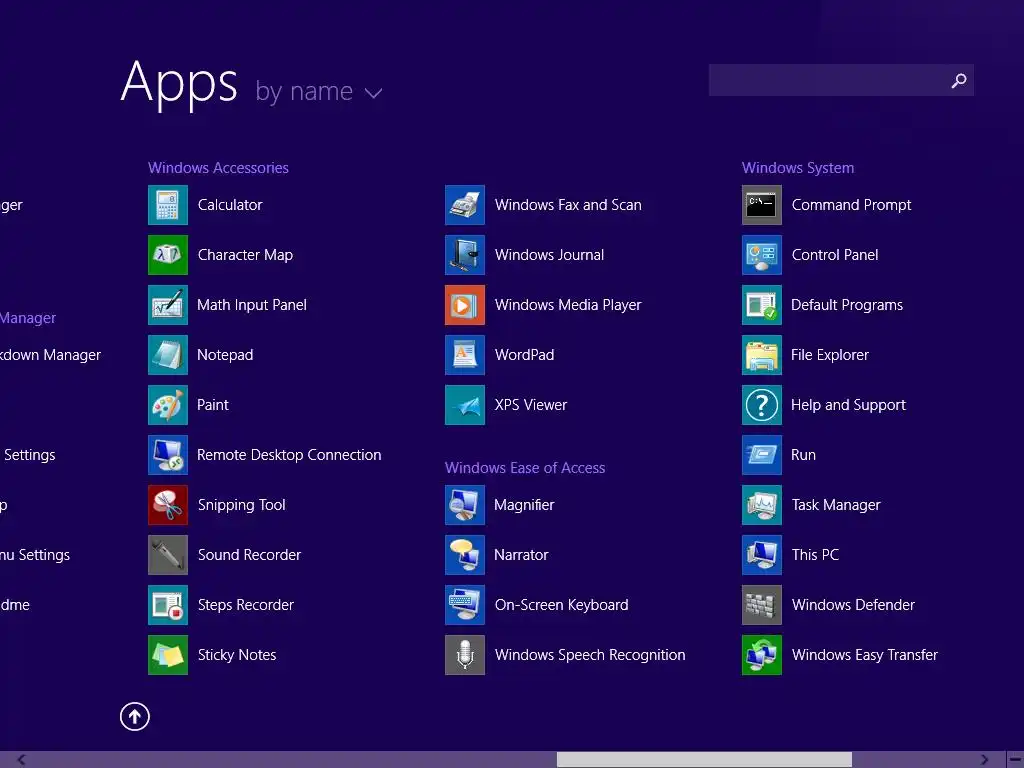Click the 'Task Manager' label
The width and height of the screenshot is (1024, 768).
(x=836, y=505)
